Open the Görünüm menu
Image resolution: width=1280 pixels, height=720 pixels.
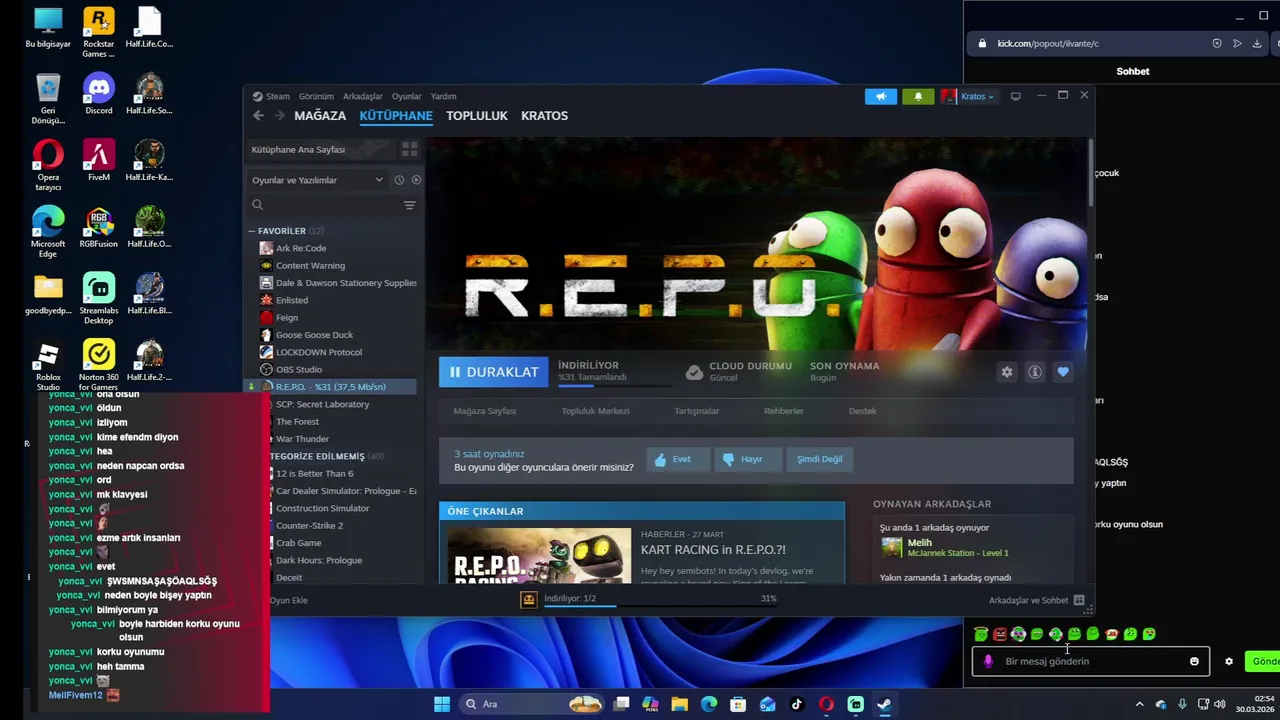point(316,97)
